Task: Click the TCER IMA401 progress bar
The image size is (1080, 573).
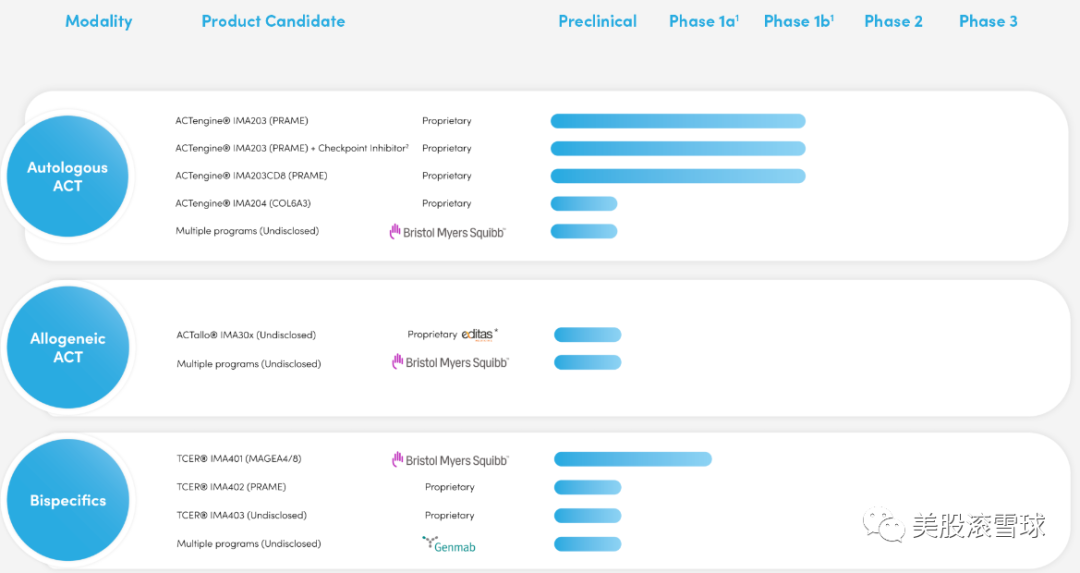Action: [632, 459]
